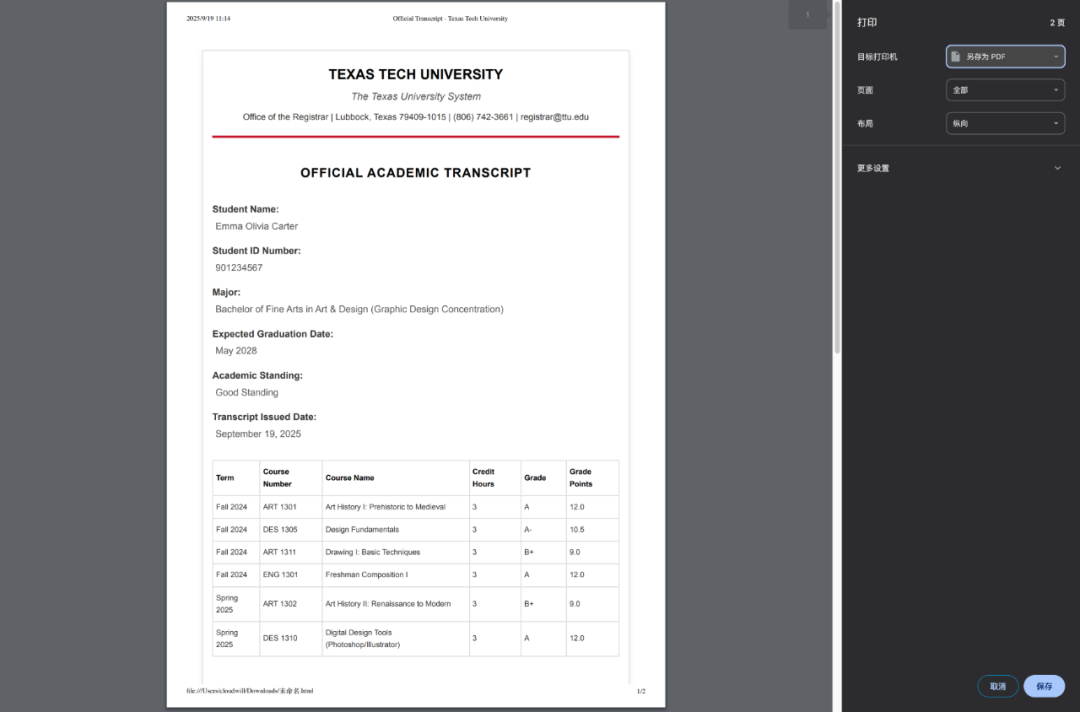Open the destination printer dropdown (另存为 PDF)

pos(1005,56)
